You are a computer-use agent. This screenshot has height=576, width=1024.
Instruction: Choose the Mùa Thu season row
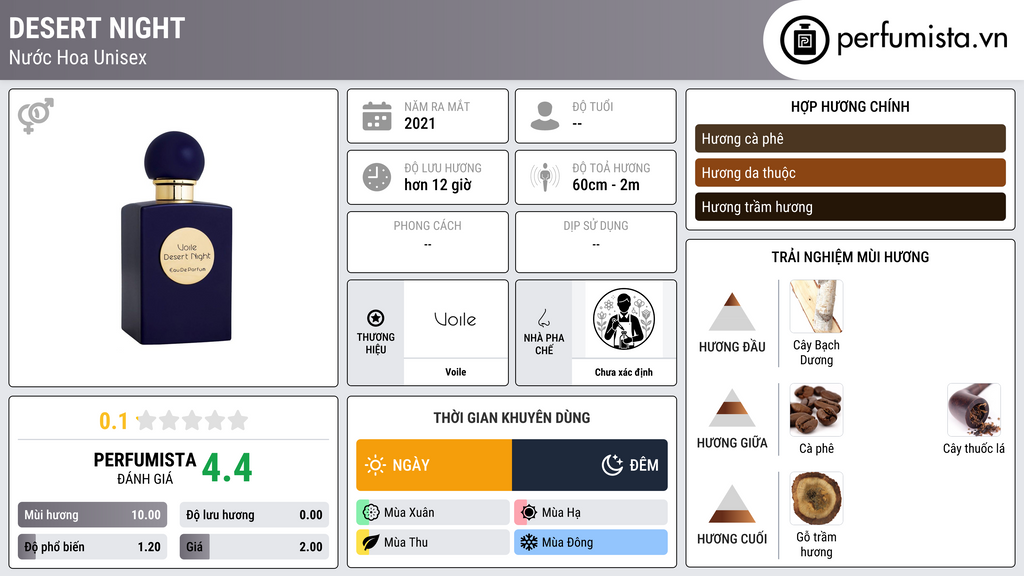coord(433,542)
